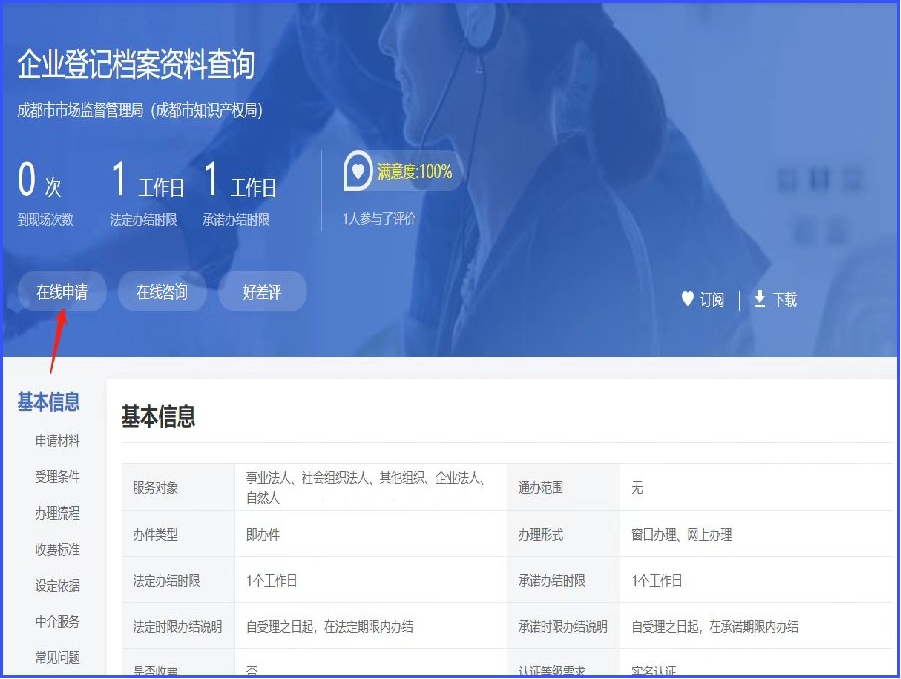Click 中介服务 in the sidebar
Viewport: 901px width, 679px height.
tap(57, 621)
